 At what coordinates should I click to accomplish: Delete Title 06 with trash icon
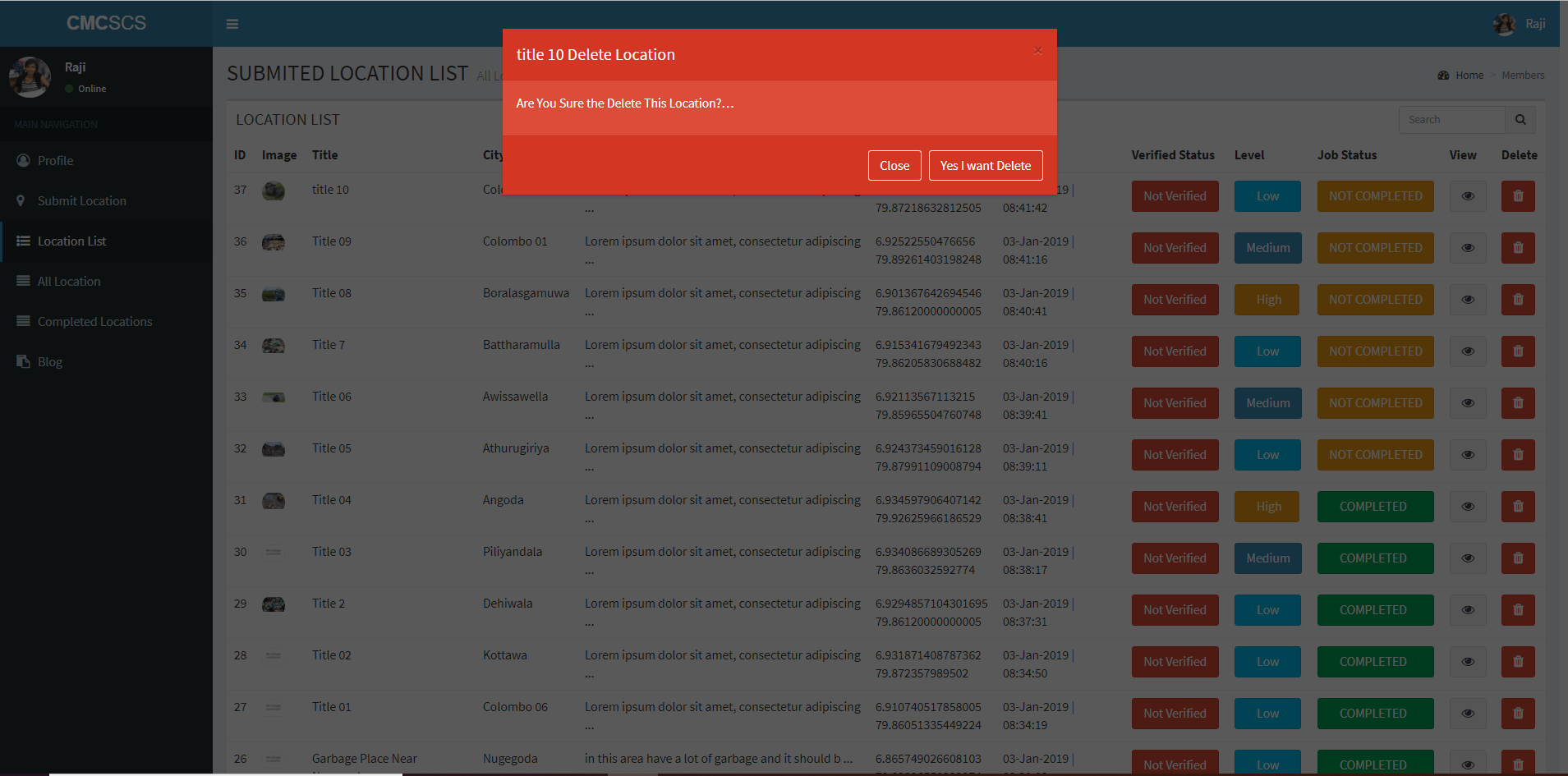1518,403
